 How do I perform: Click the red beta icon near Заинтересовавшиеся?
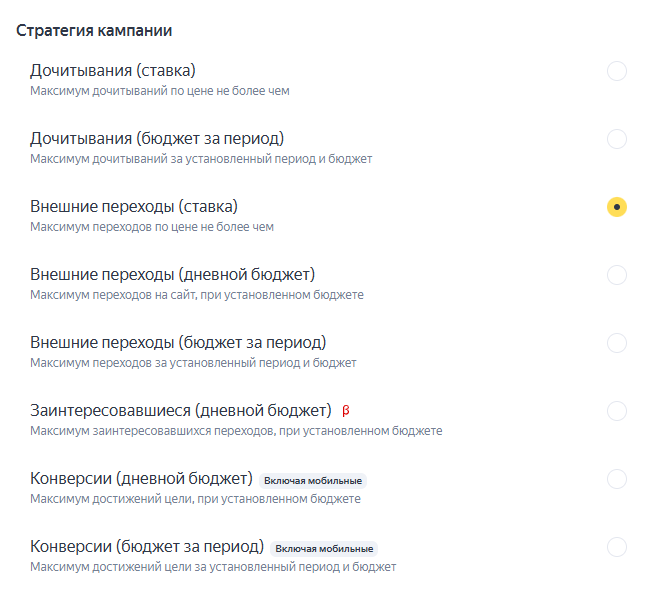click(345, 411)
